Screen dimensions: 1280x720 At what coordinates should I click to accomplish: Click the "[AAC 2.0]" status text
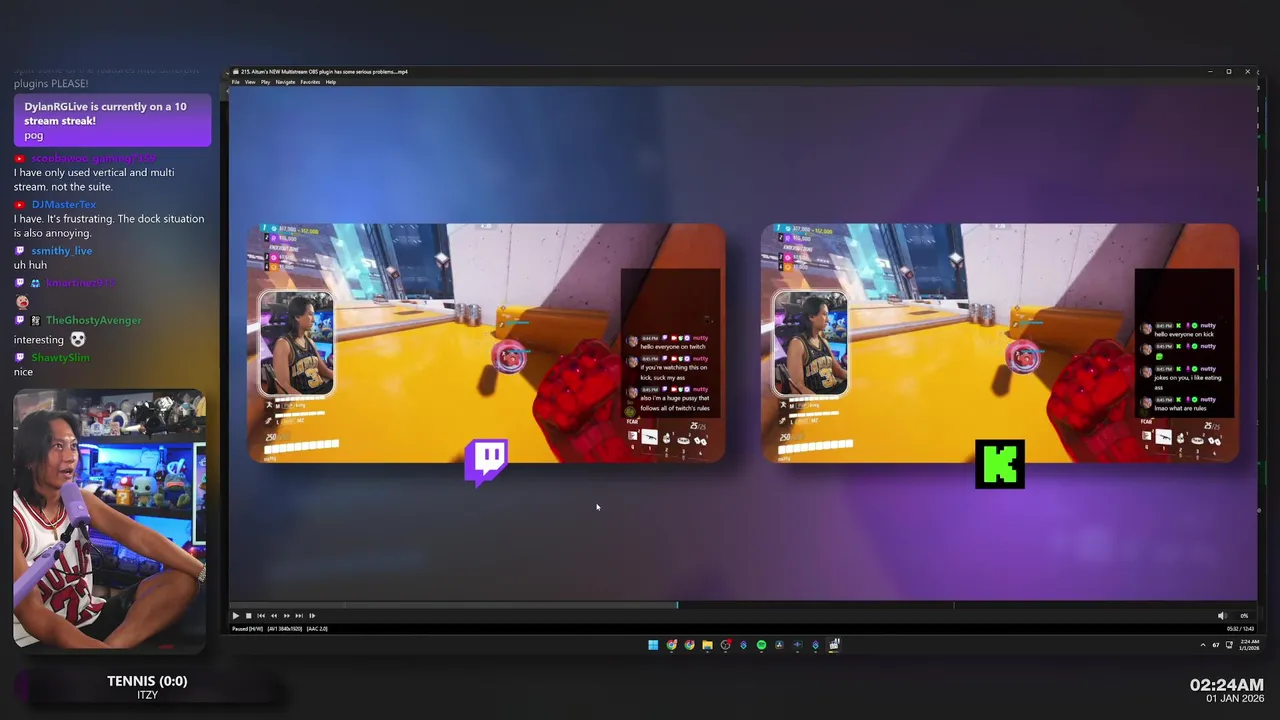pyautogui.click(x=317, y=629)
